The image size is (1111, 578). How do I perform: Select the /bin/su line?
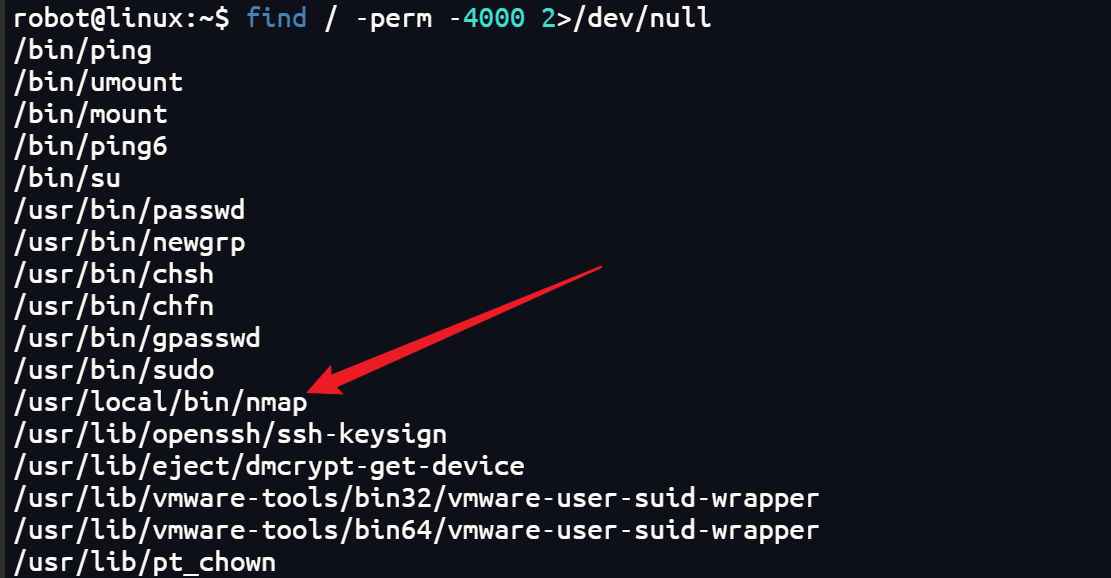67,178
